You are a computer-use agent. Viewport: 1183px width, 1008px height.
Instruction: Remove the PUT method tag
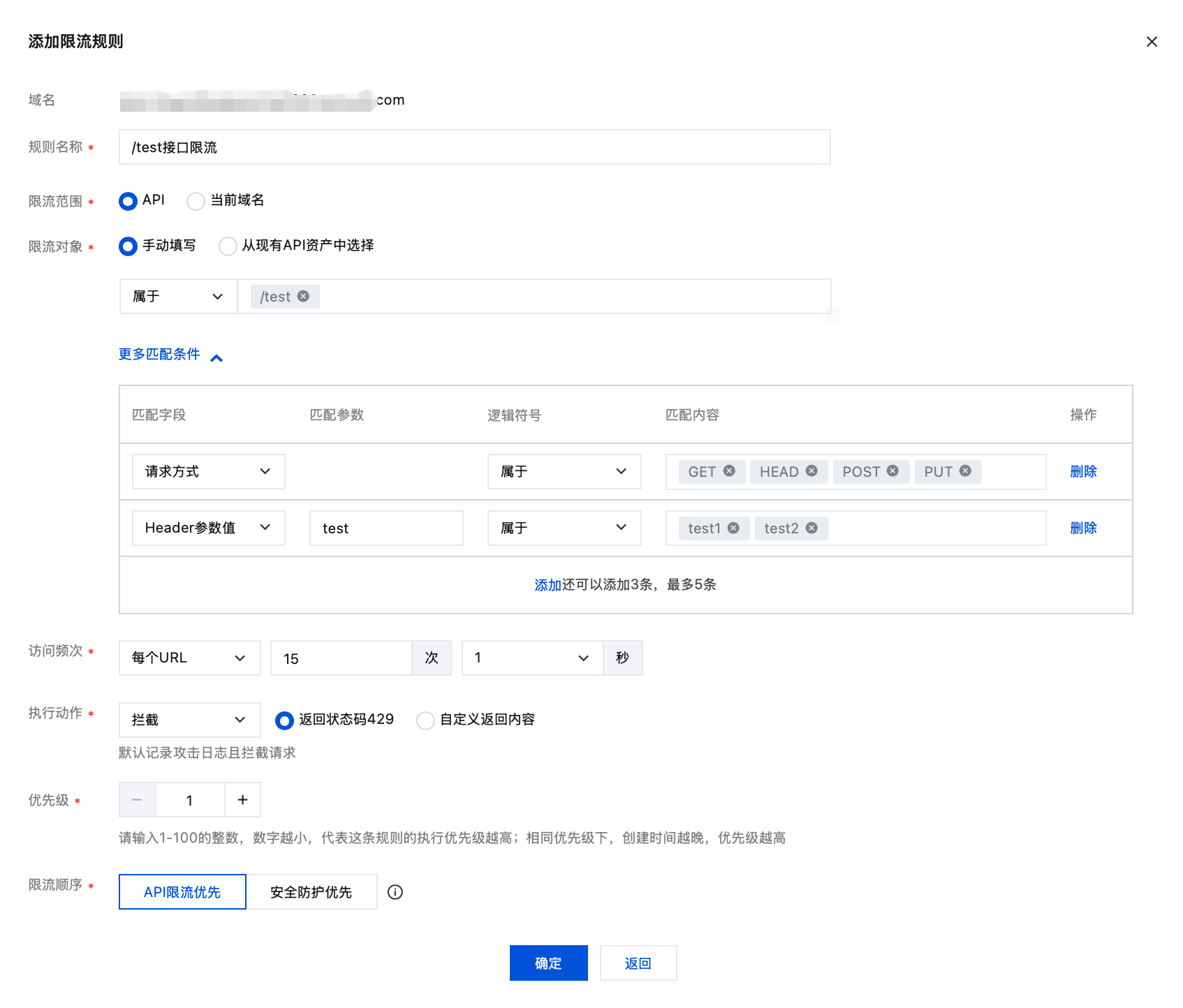click(x=965, y=471)
